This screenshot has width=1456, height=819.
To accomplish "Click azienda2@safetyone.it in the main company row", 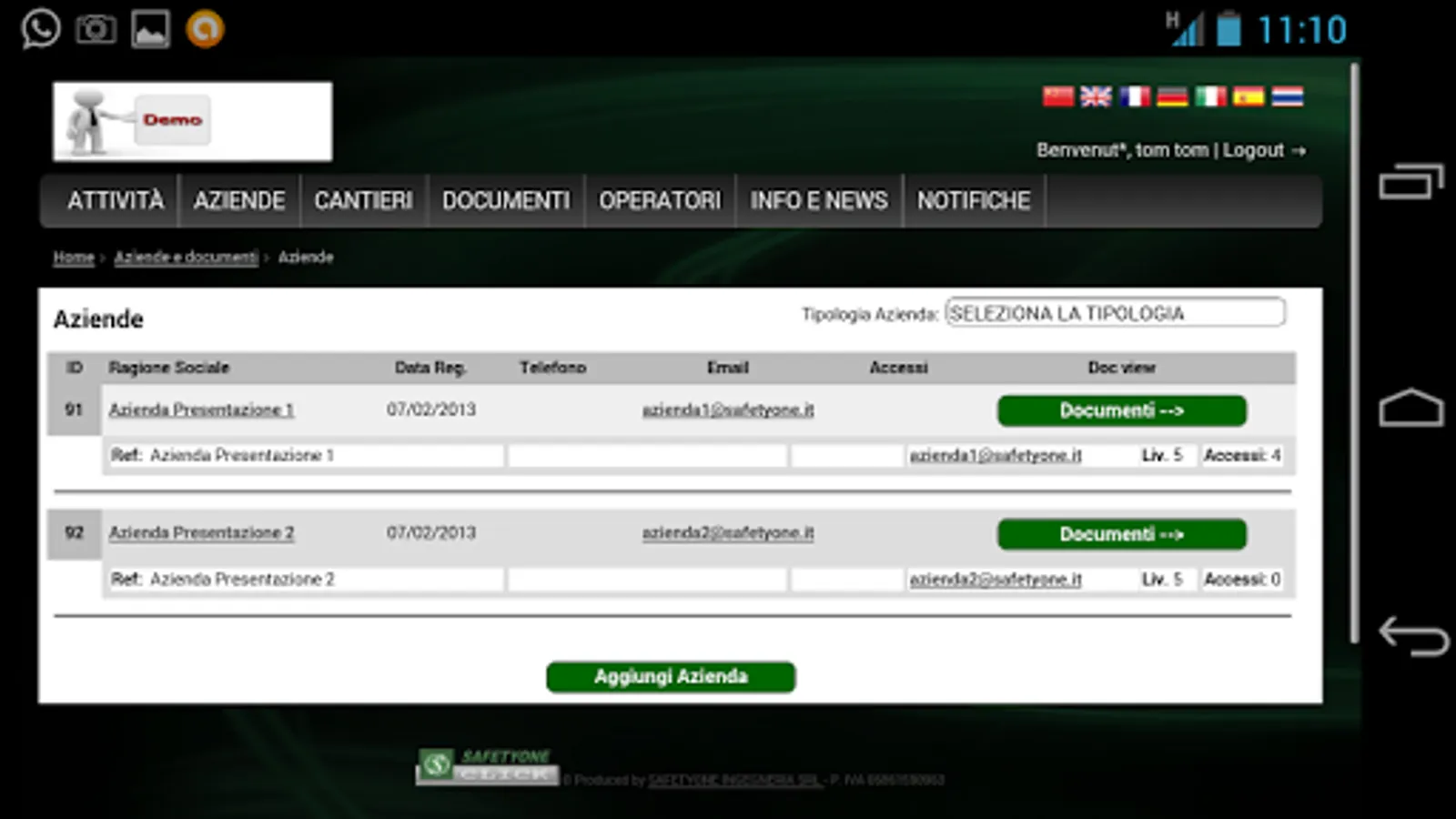I will pos(728,533).
